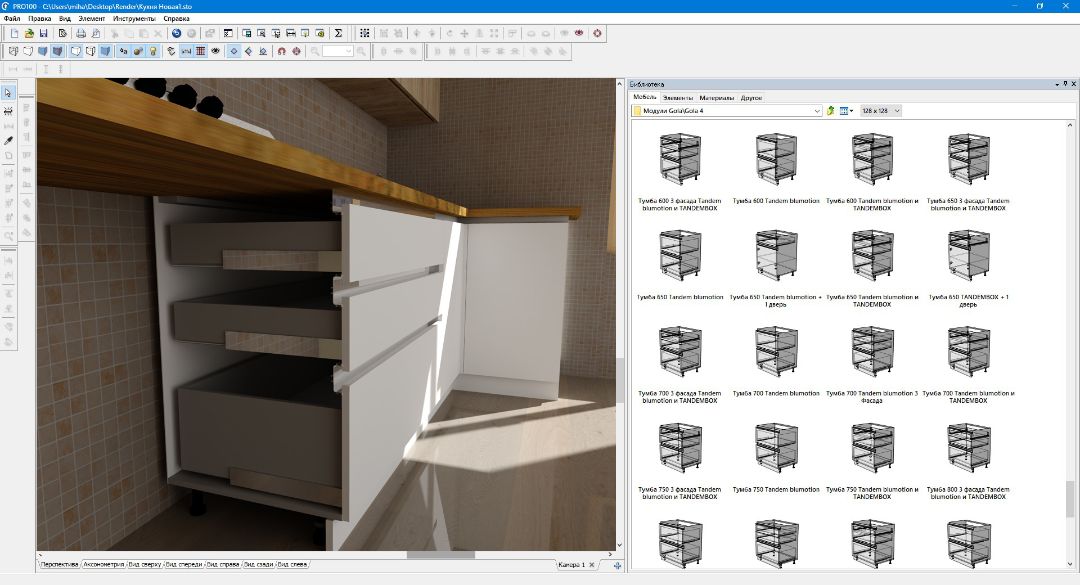Click the Open folder toolbar icon
Viewport: 1080px width, 585px height.
(29, 33)
